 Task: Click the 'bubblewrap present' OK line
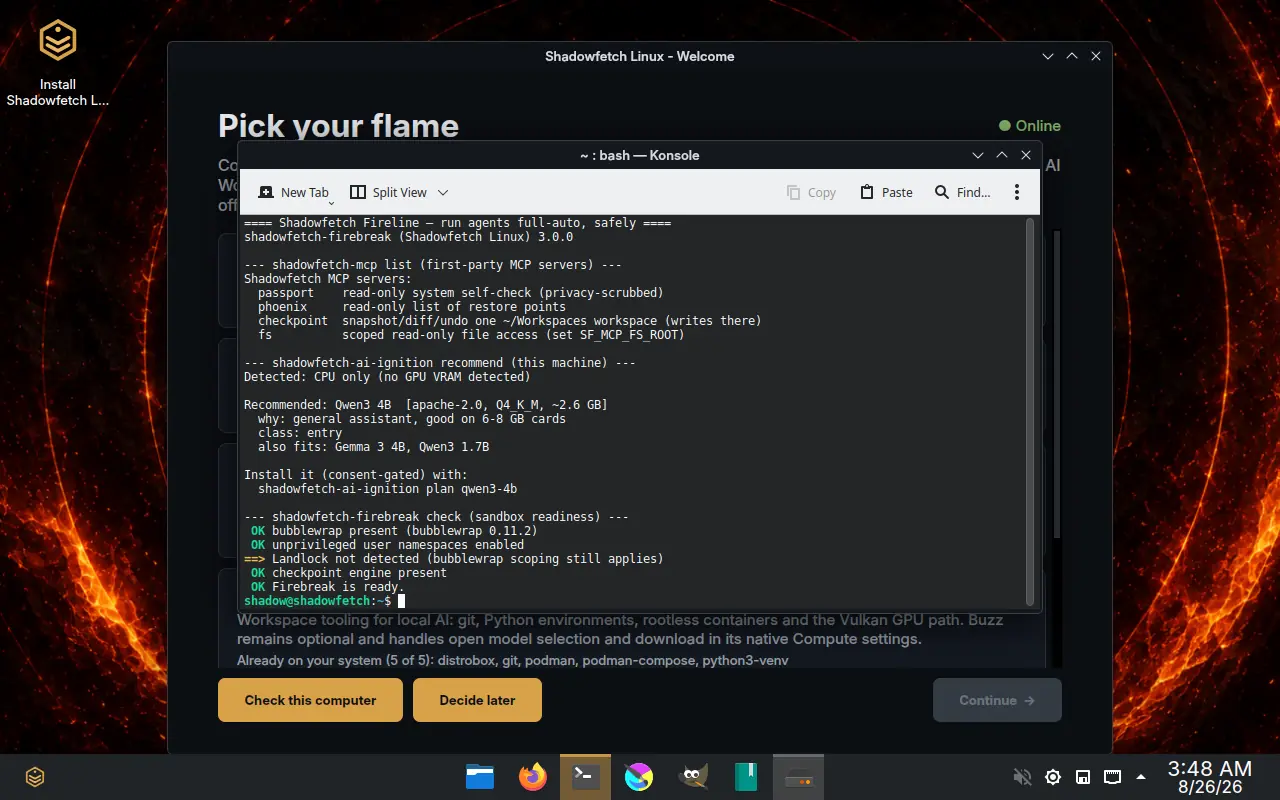(394, 531)
